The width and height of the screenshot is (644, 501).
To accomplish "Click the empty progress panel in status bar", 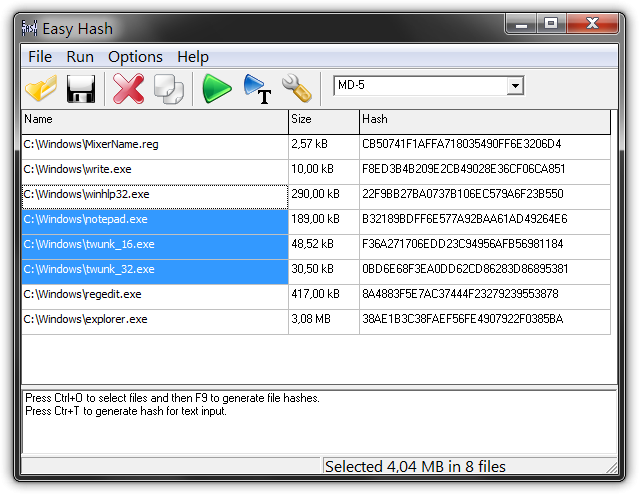I will pos(170,466).
